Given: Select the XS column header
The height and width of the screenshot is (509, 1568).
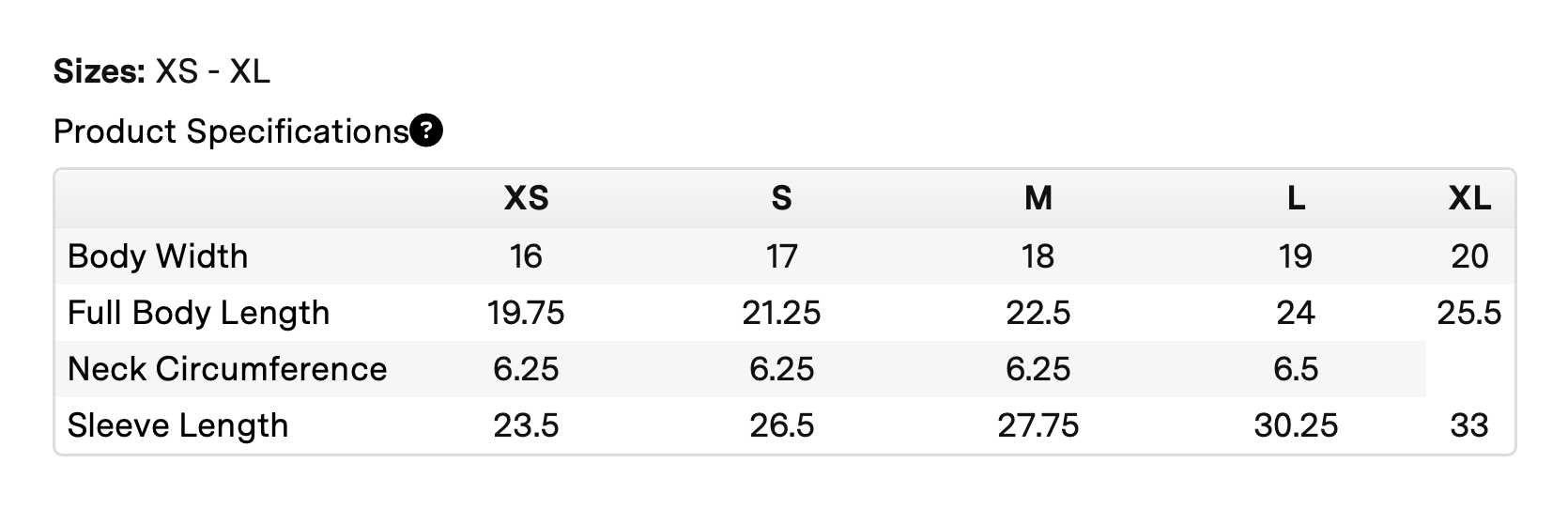Looking at the screenshot, I should tap(526, 198).
